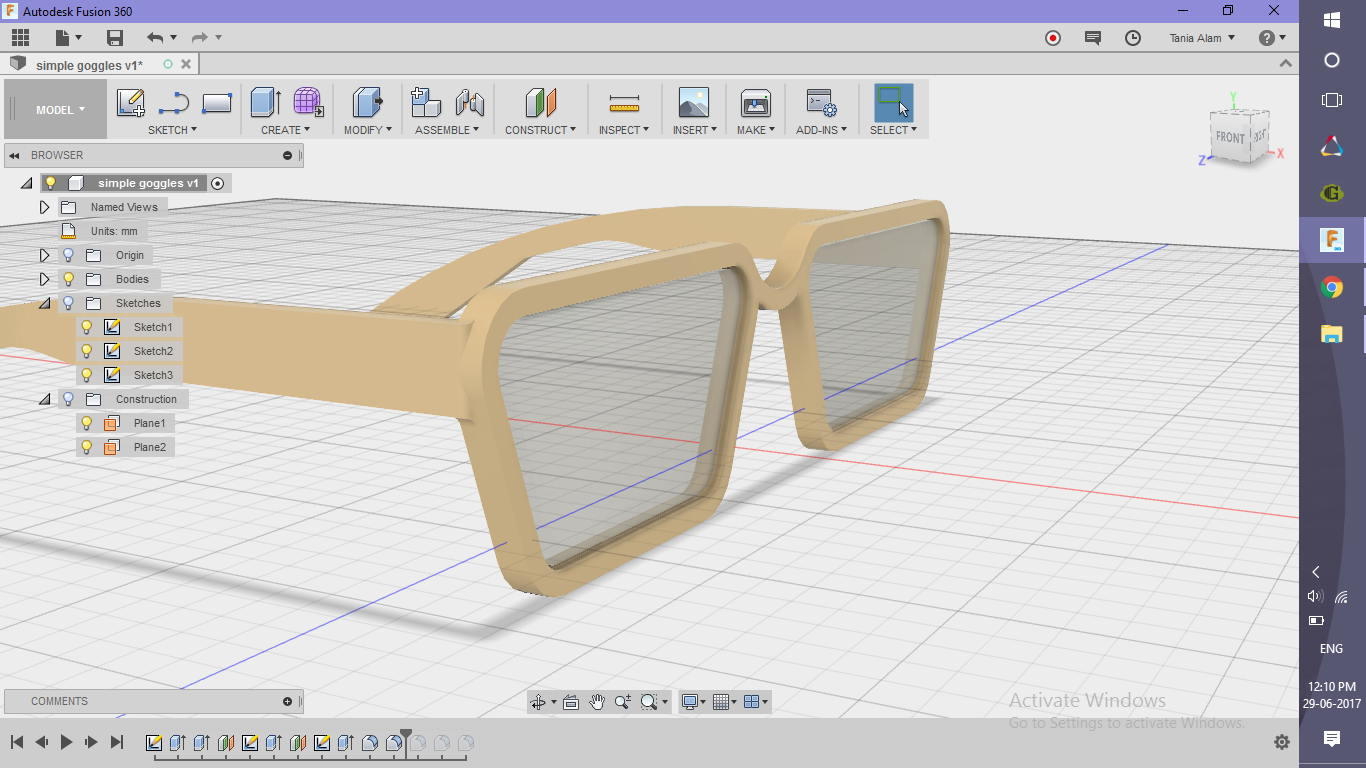Open the MODIFY menu
The width and height of the screenshot is (1366, 768).
click(368, 130)
